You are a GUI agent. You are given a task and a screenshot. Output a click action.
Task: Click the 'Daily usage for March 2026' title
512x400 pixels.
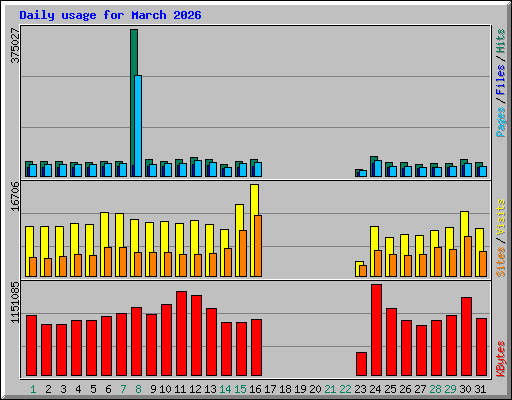click(110, 15)
